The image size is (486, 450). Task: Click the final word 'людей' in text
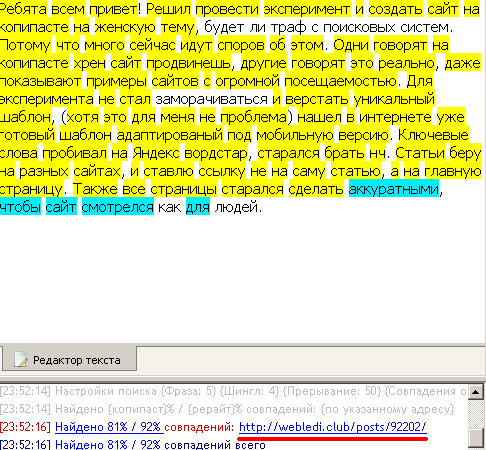click(236, 207)
